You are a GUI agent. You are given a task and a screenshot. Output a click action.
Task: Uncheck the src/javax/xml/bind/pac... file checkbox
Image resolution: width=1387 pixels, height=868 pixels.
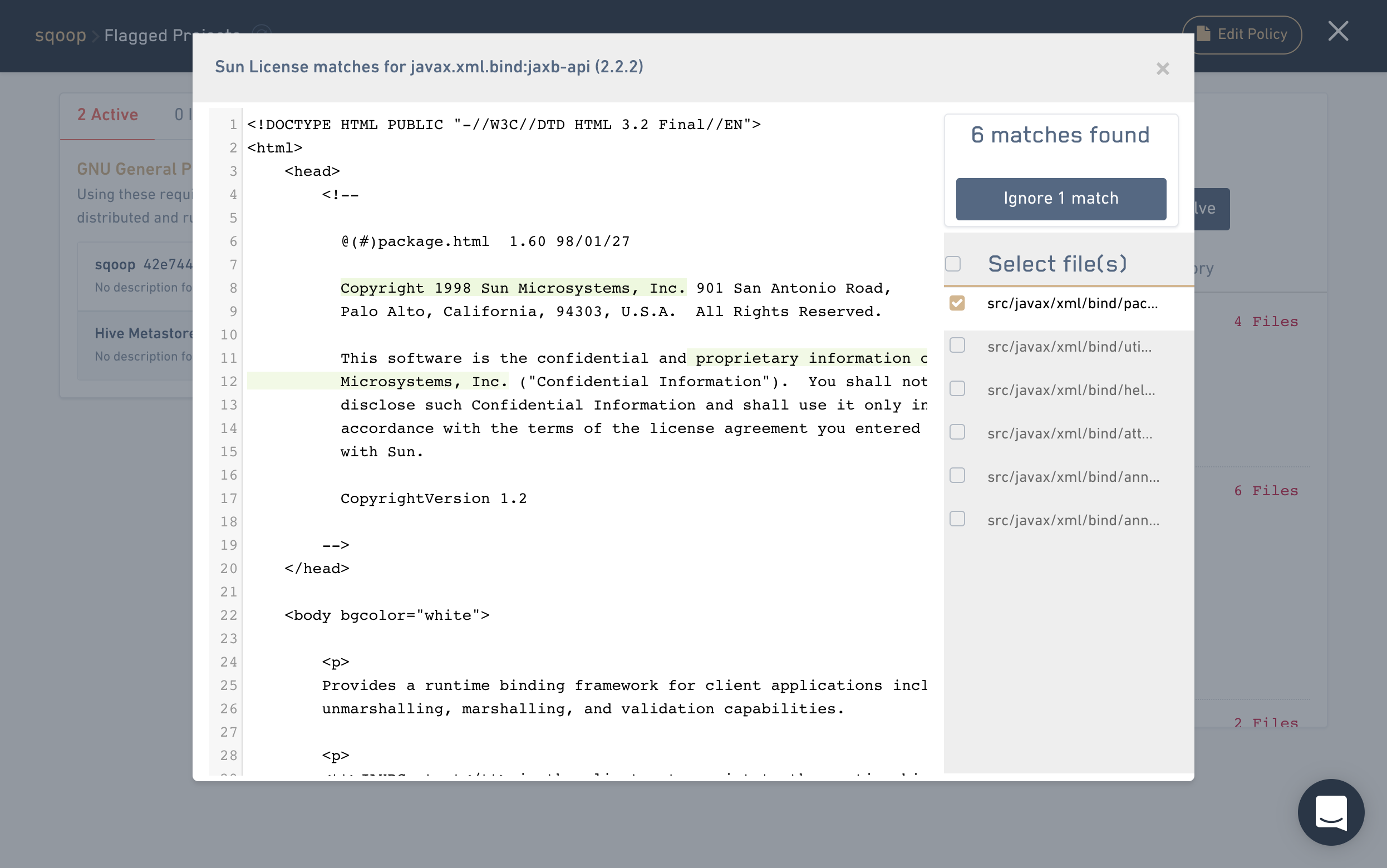point(957,303)
